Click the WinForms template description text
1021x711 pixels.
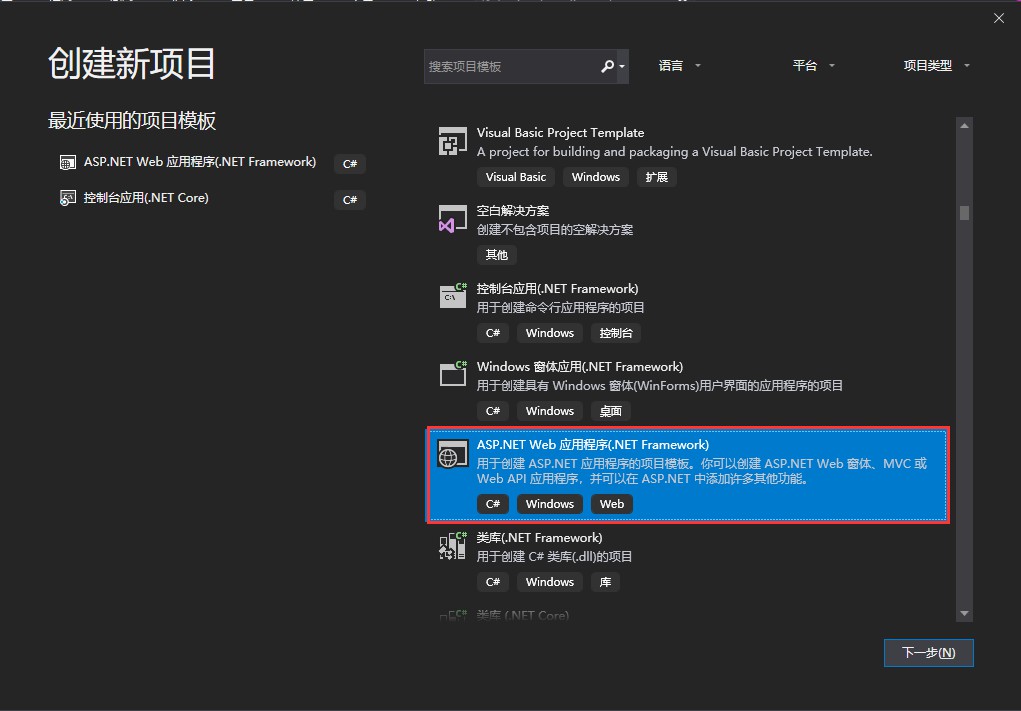pyautogui.click(x=660, y=385)
